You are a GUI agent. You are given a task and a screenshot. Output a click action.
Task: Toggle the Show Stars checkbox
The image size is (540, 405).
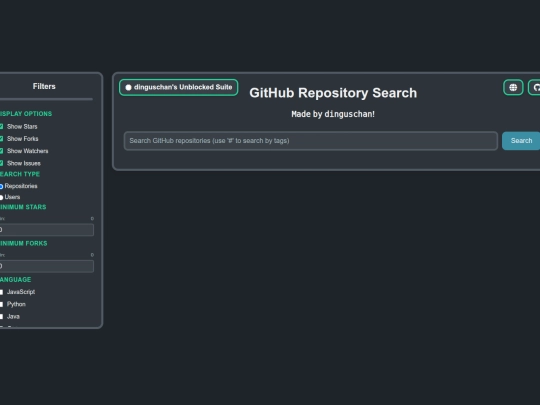pyautogui.click(x=1, y=127)
